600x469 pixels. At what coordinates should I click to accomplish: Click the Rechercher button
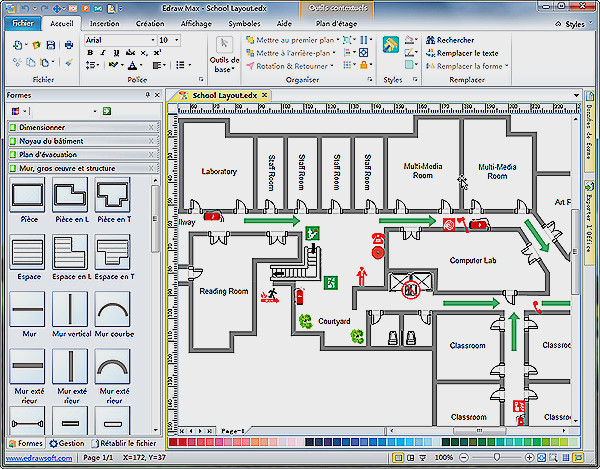450,40
